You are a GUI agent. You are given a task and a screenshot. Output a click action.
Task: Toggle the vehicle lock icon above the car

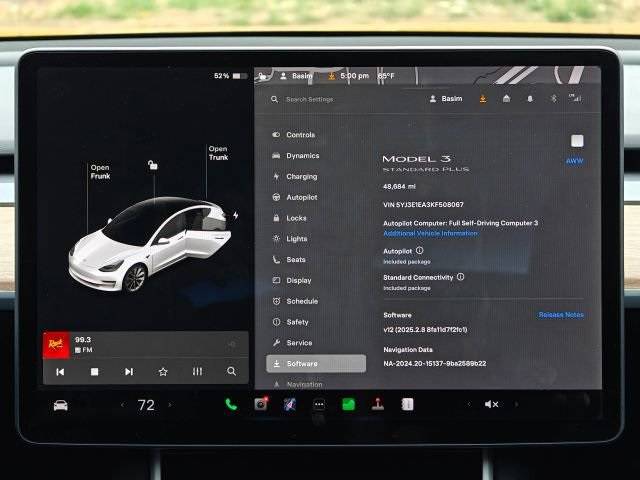[153, 165]
